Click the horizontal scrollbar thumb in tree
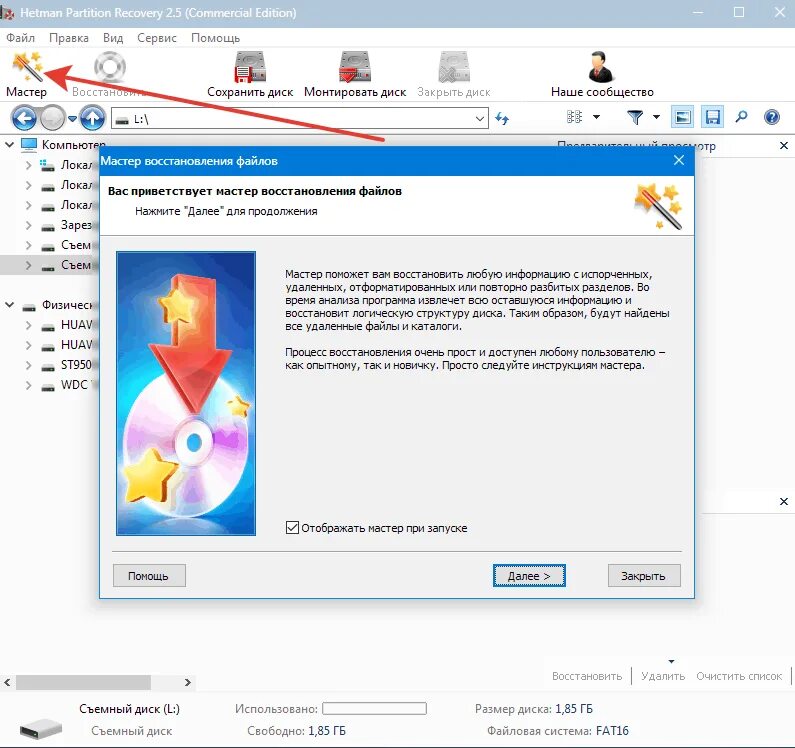The image size is (795, 748). coord(83,682)
